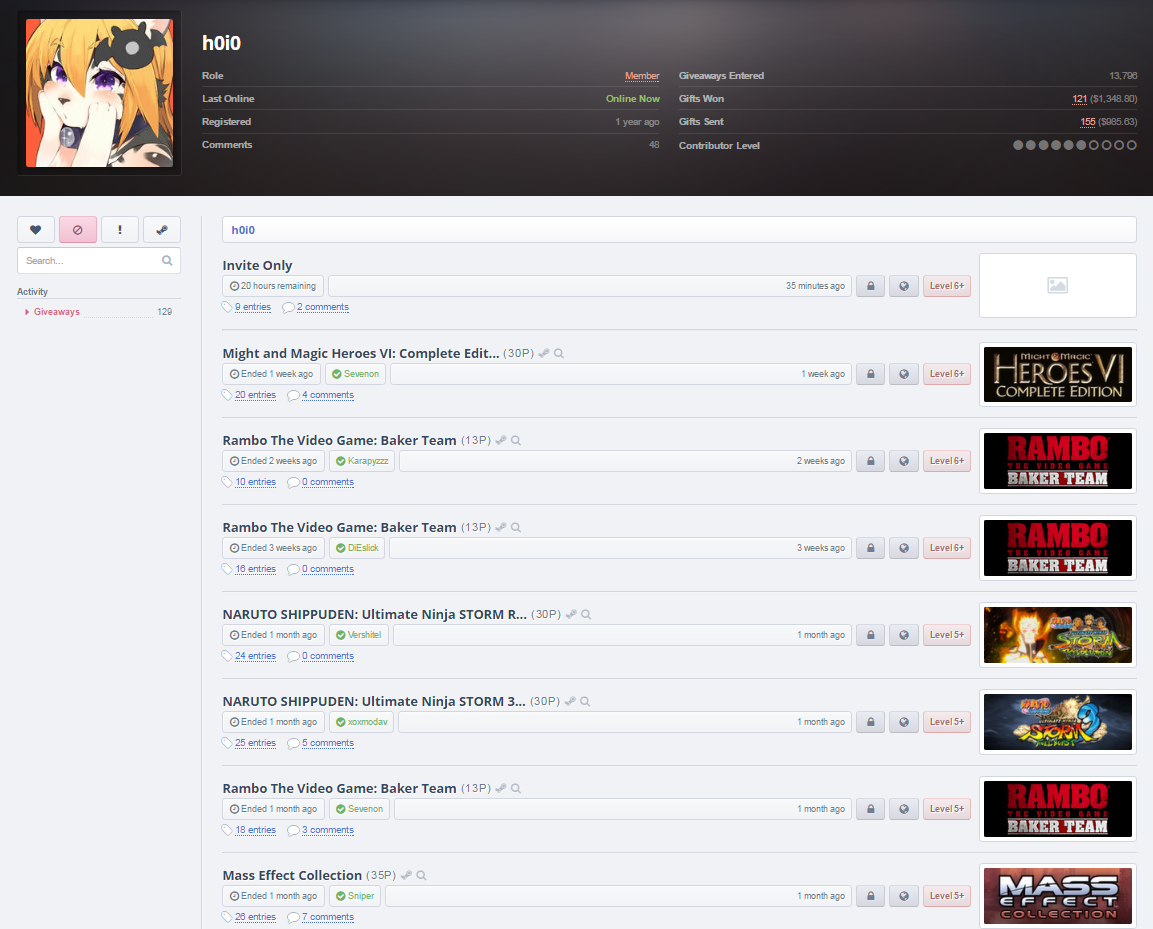This screenshot has width=1153, height=929.
Task: Open 3 comments on Rambo giveaway
Action: coord(328,830)
